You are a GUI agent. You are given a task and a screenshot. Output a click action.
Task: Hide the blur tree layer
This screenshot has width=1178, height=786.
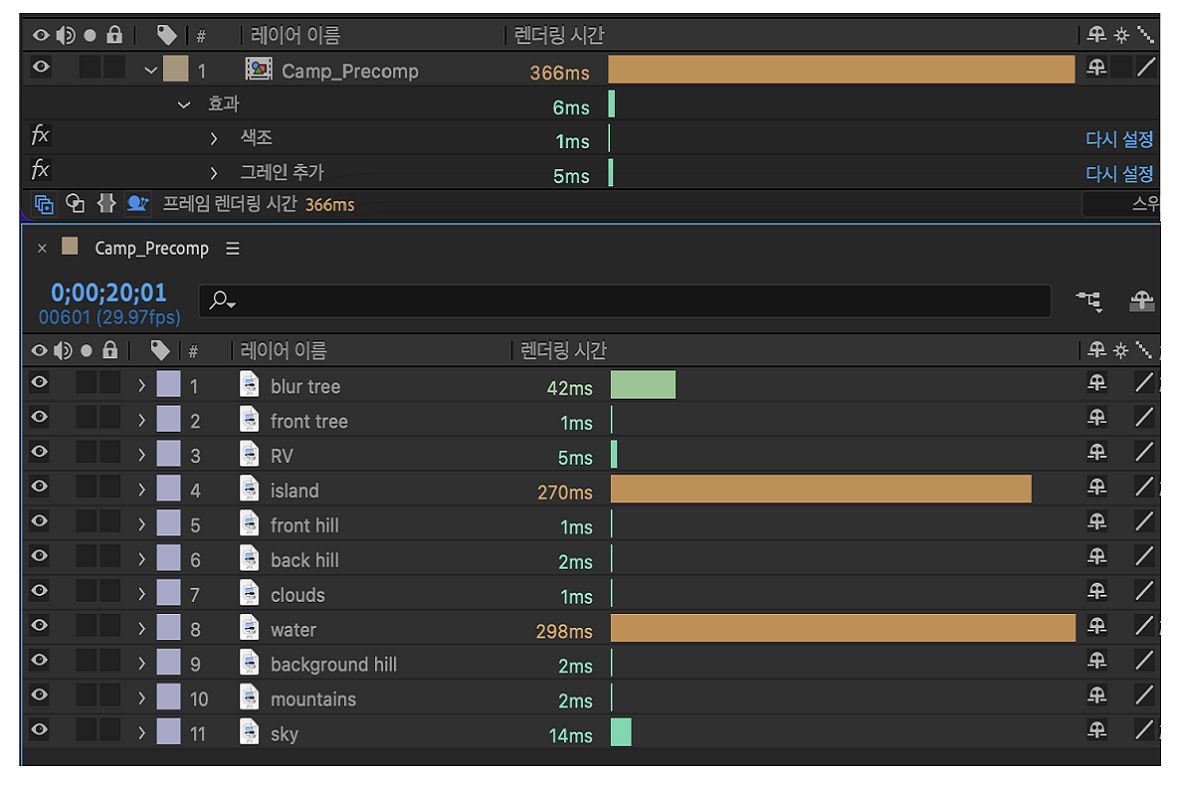pos(40,386)
